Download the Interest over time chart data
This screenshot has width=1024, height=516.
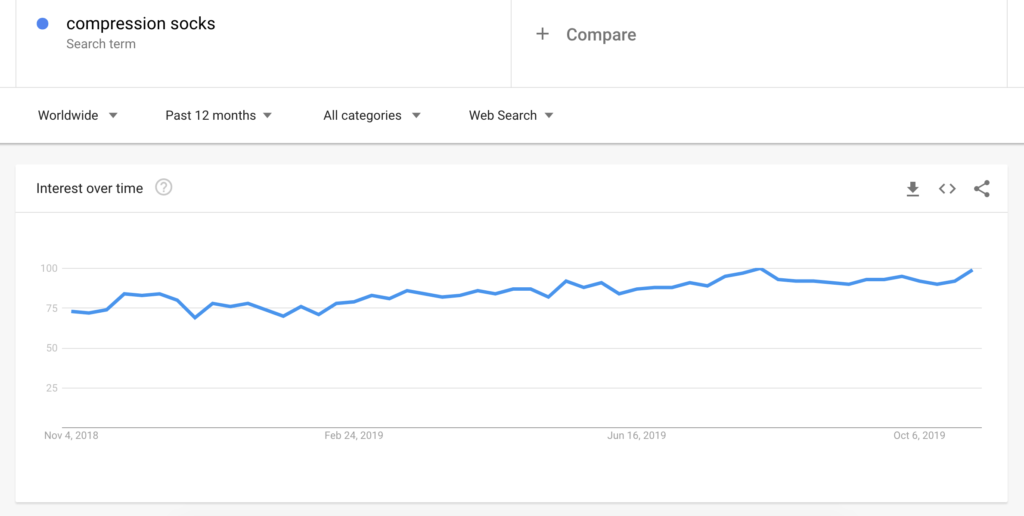tap(912, 189)
